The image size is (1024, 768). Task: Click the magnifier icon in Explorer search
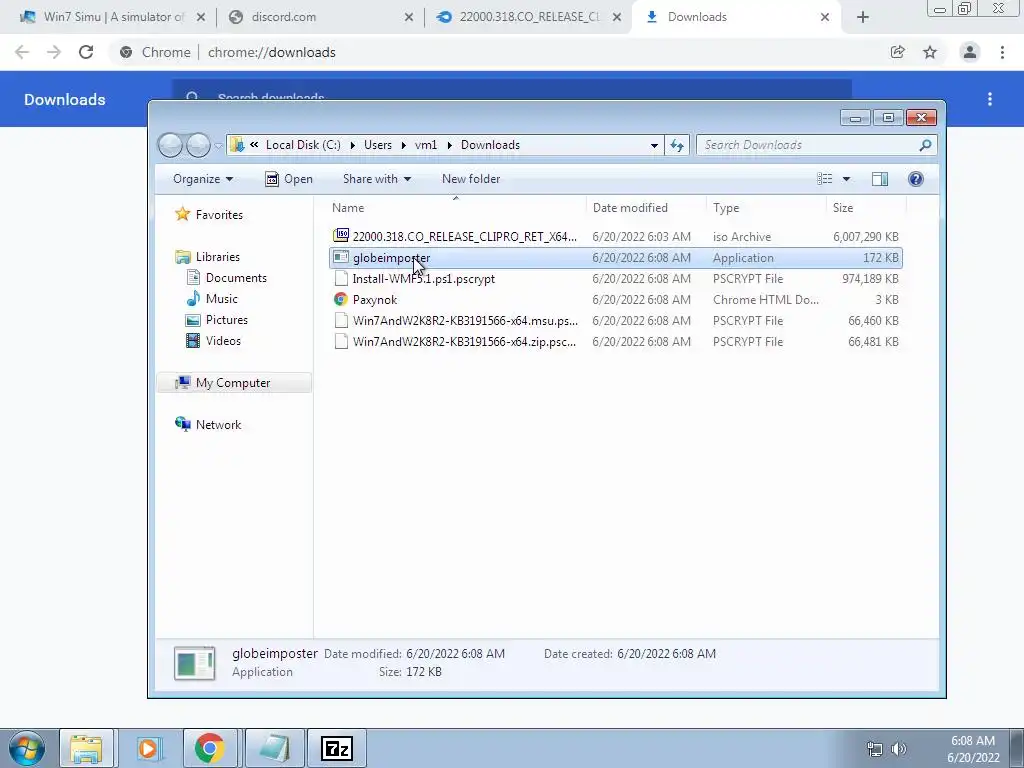tap(925, 145)
